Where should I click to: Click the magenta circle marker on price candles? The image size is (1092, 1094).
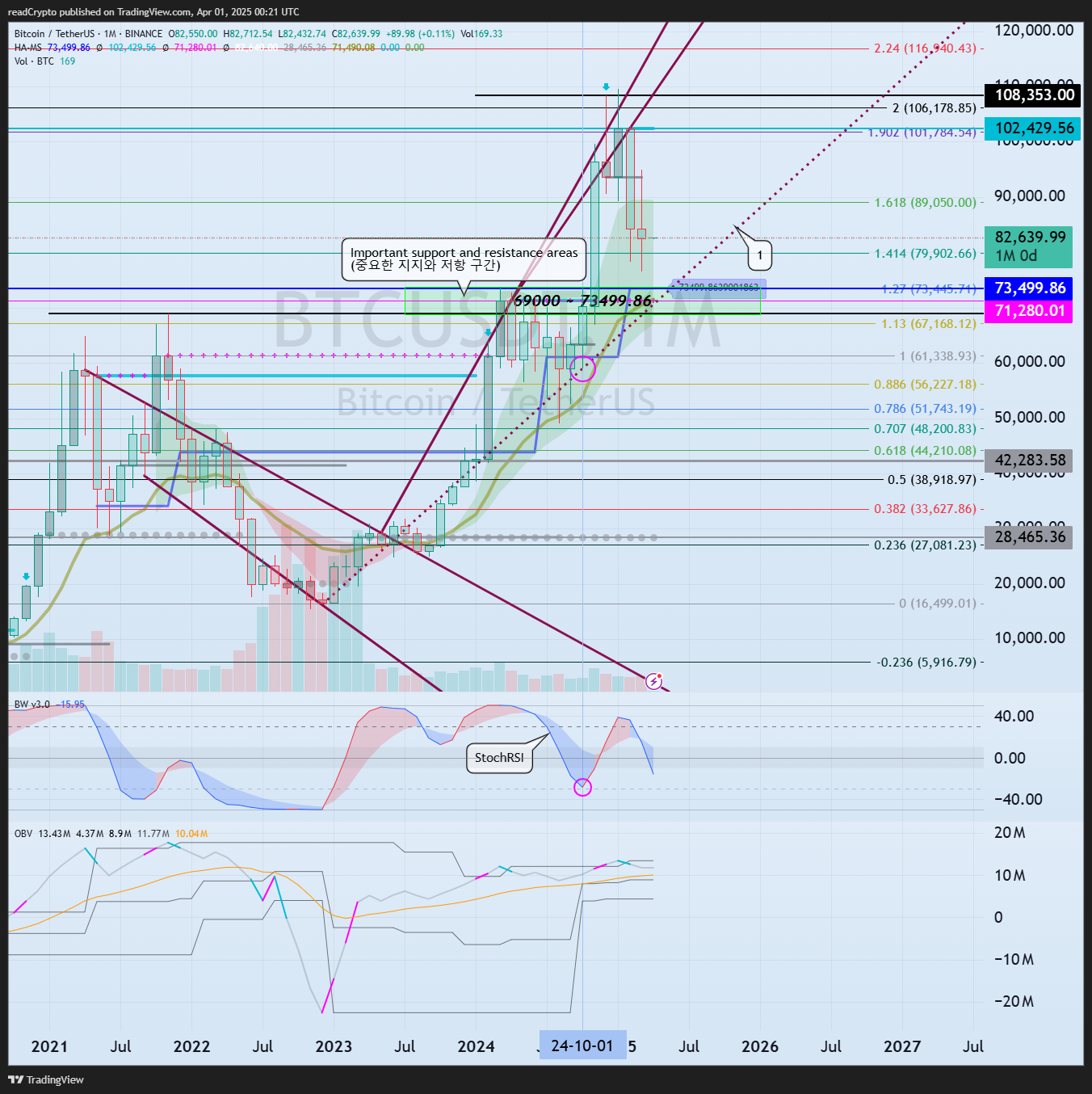(x=582, y=369)
